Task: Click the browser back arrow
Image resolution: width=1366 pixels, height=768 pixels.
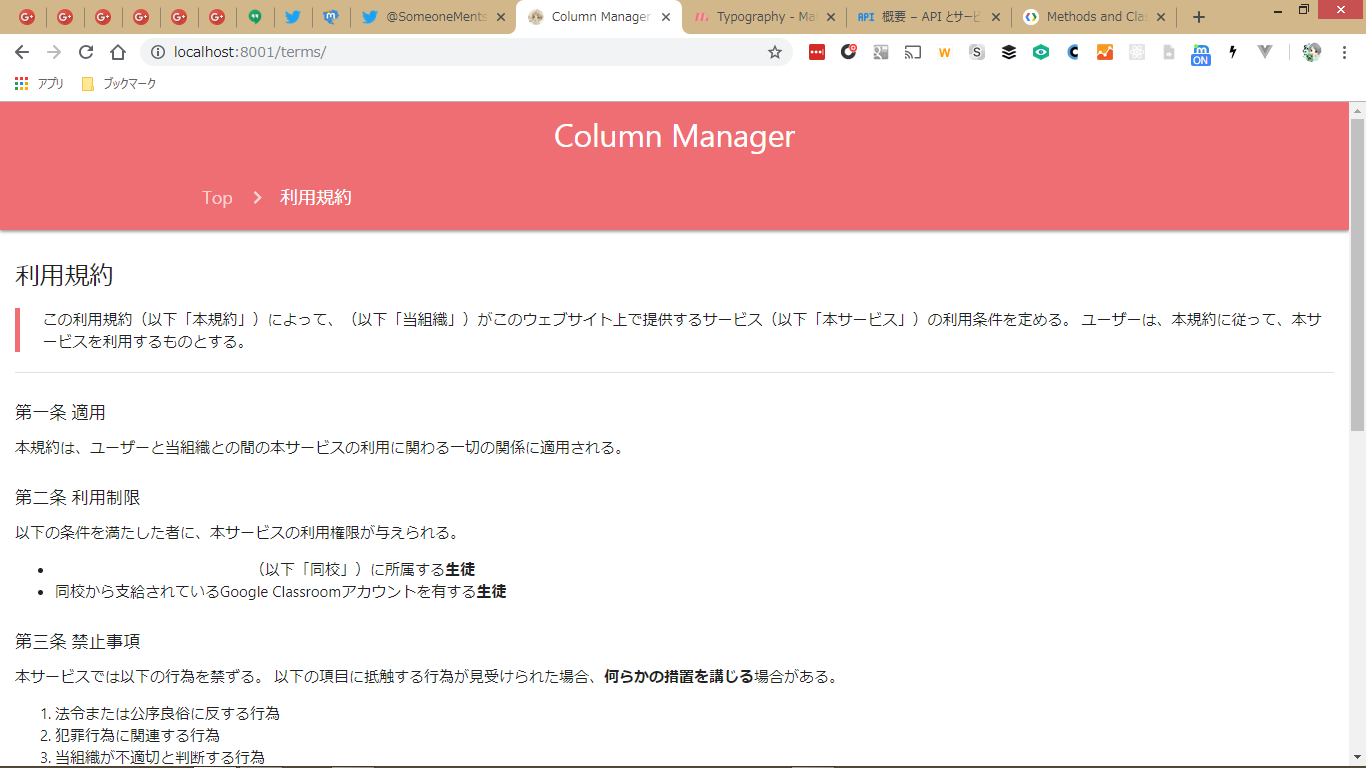Action: [22, 52]
